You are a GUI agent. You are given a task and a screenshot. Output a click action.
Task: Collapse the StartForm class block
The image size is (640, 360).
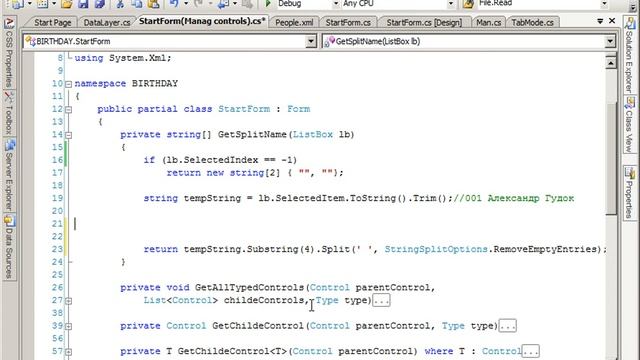(x=69, y=109)
